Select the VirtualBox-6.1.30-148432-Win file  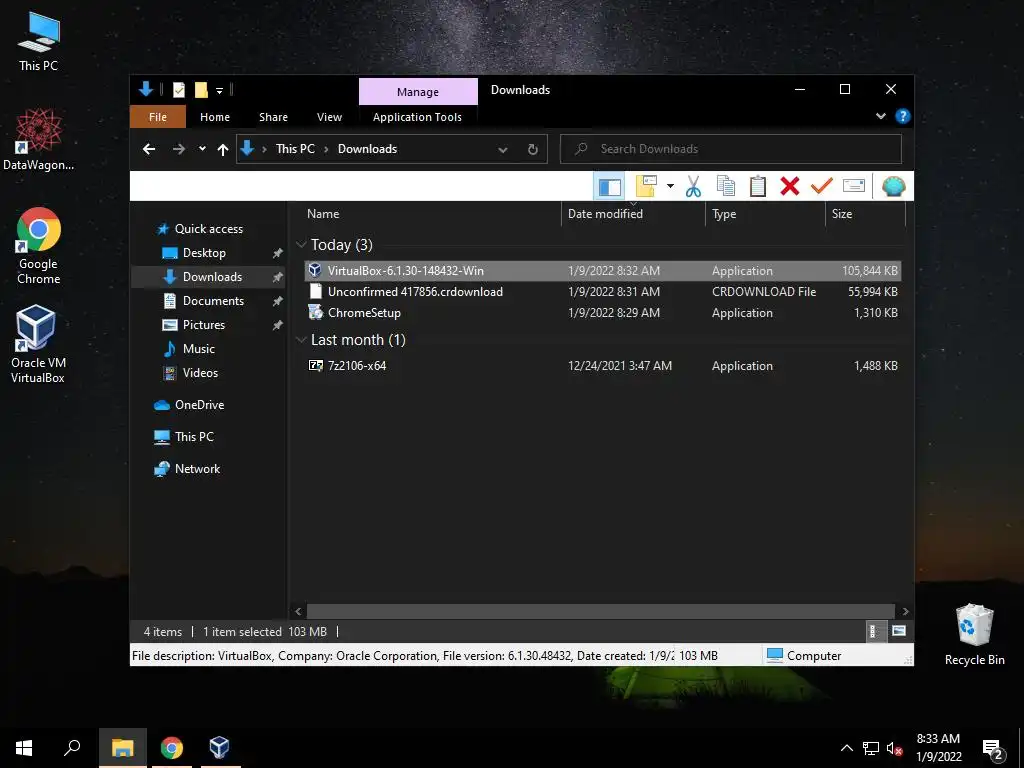pyautogui.click(x=603, y=270)
